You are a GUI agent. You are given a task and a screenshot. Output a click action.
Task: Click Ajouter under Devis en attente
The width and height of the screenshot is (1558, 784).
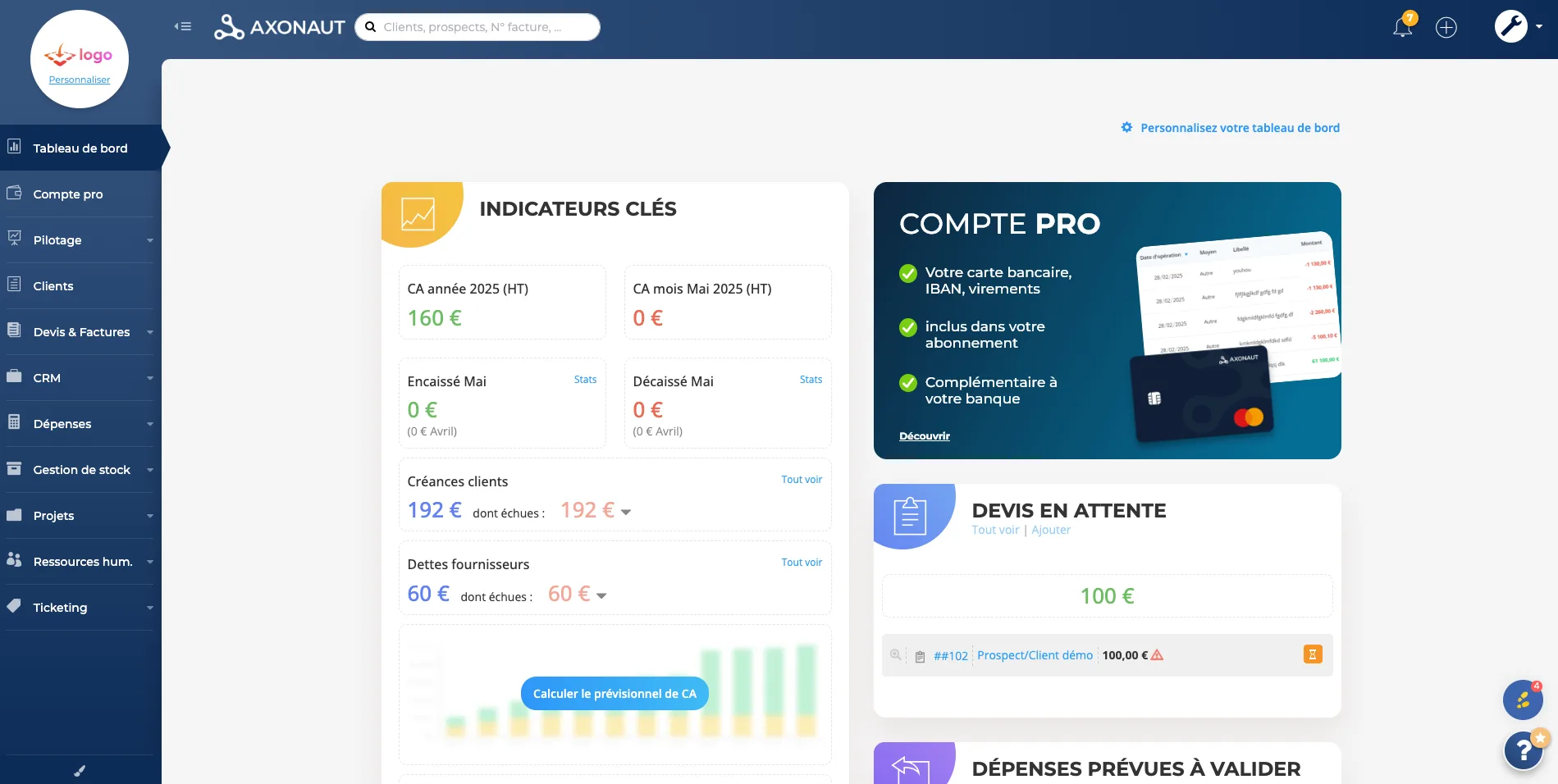1051,530
